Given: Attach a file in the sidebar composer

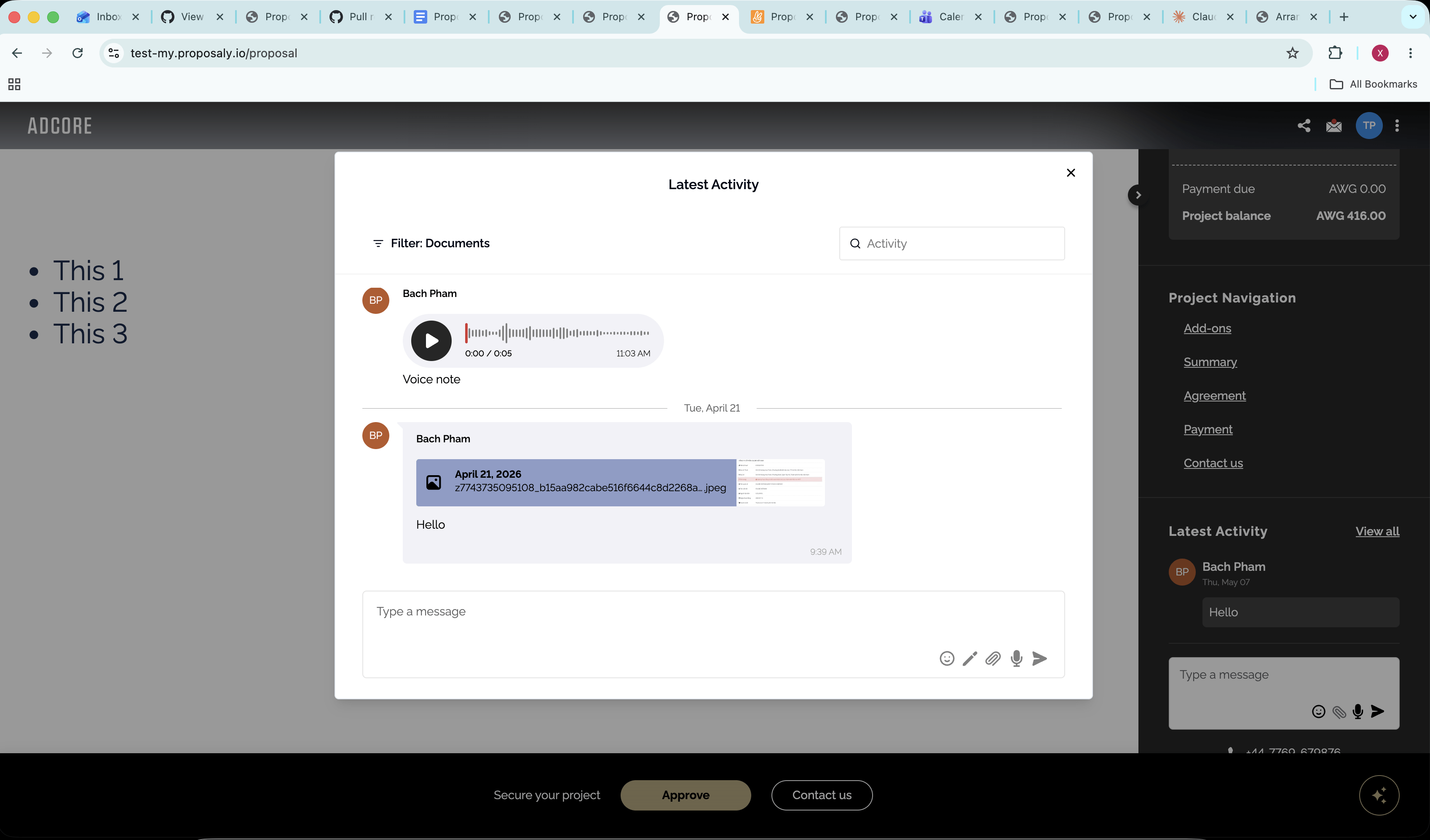Looking at the screenshot, I should [x=1339, y=712].
